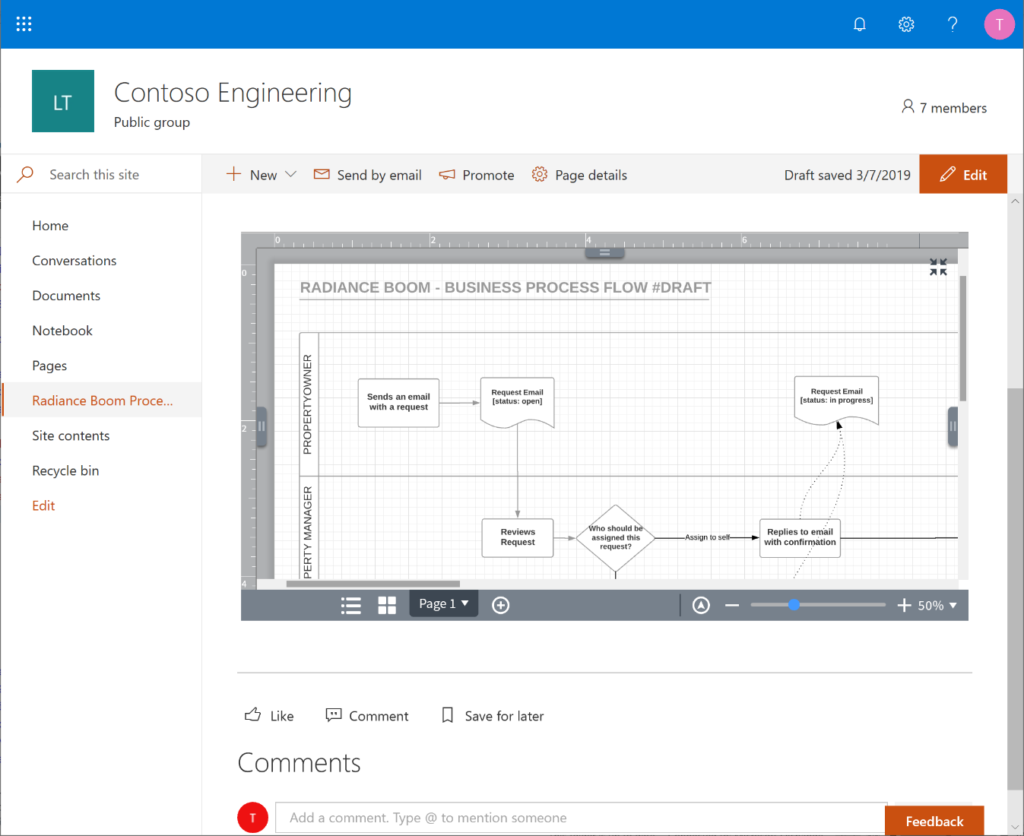Screen dimensions: 1024x836
Task: Click the Contoso Engineering site title
Action: point(233,92)
